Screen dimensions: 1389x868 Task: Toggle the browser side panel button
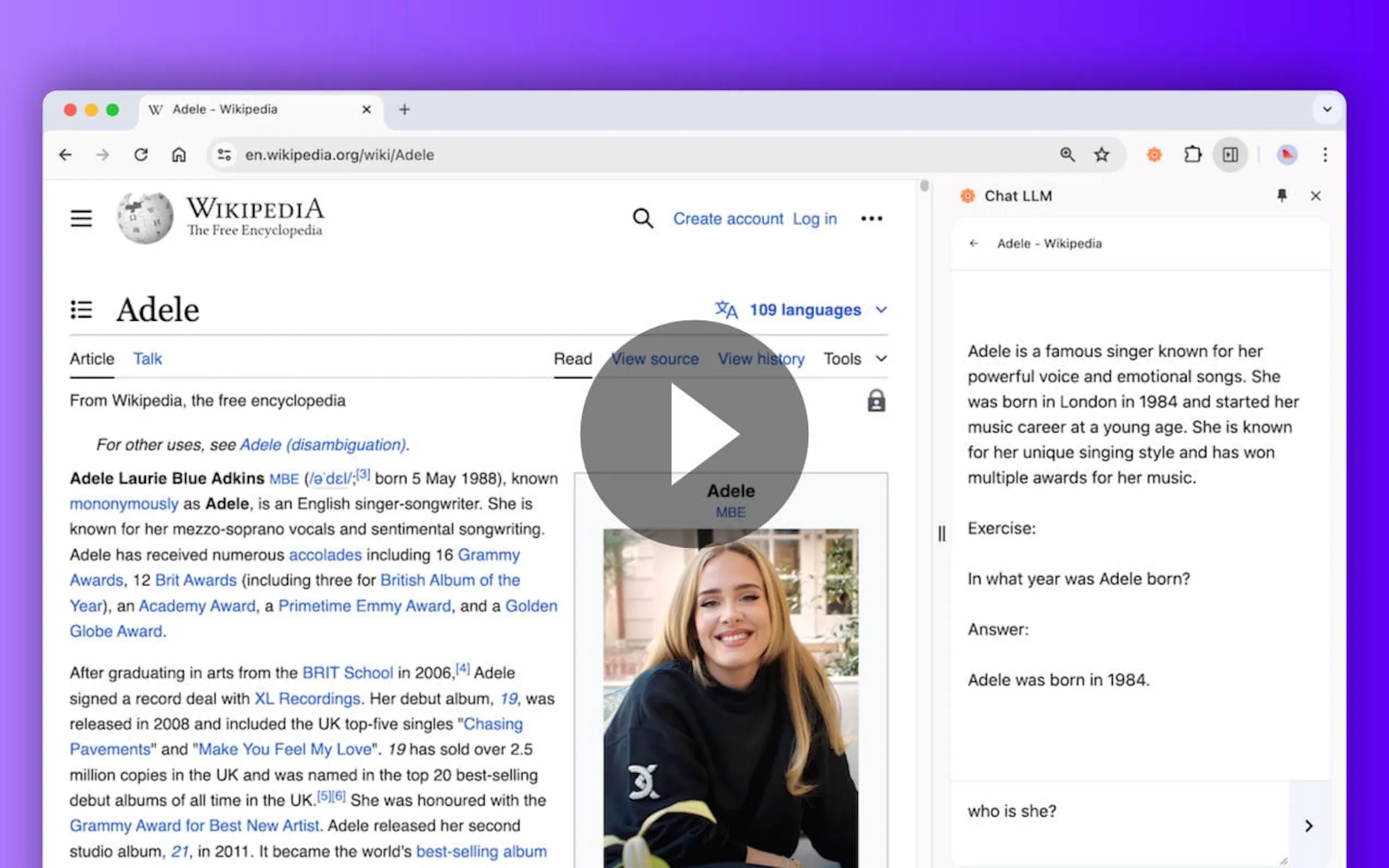pos(1229,155)
